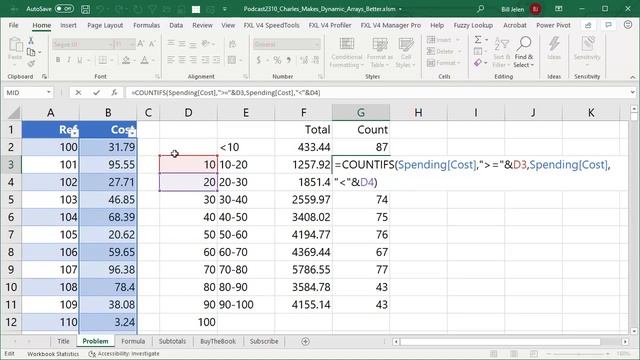Open the Ribbon Display Options icon
Viewport: 640px width, 360px height.
559,9
